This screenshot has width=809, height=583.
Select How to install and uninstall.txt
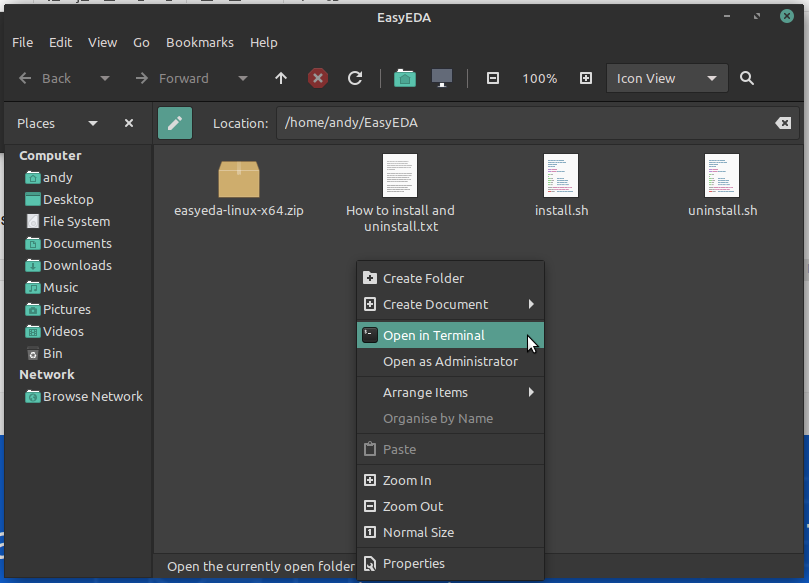(x=400, y=194)
